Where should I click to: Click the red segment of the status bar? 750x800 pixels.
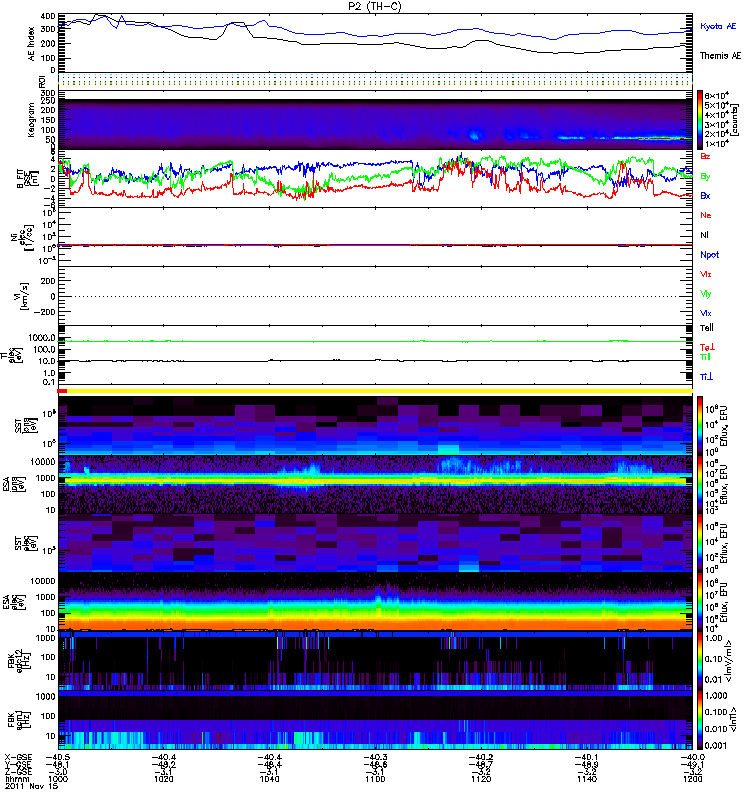(62, 391)
